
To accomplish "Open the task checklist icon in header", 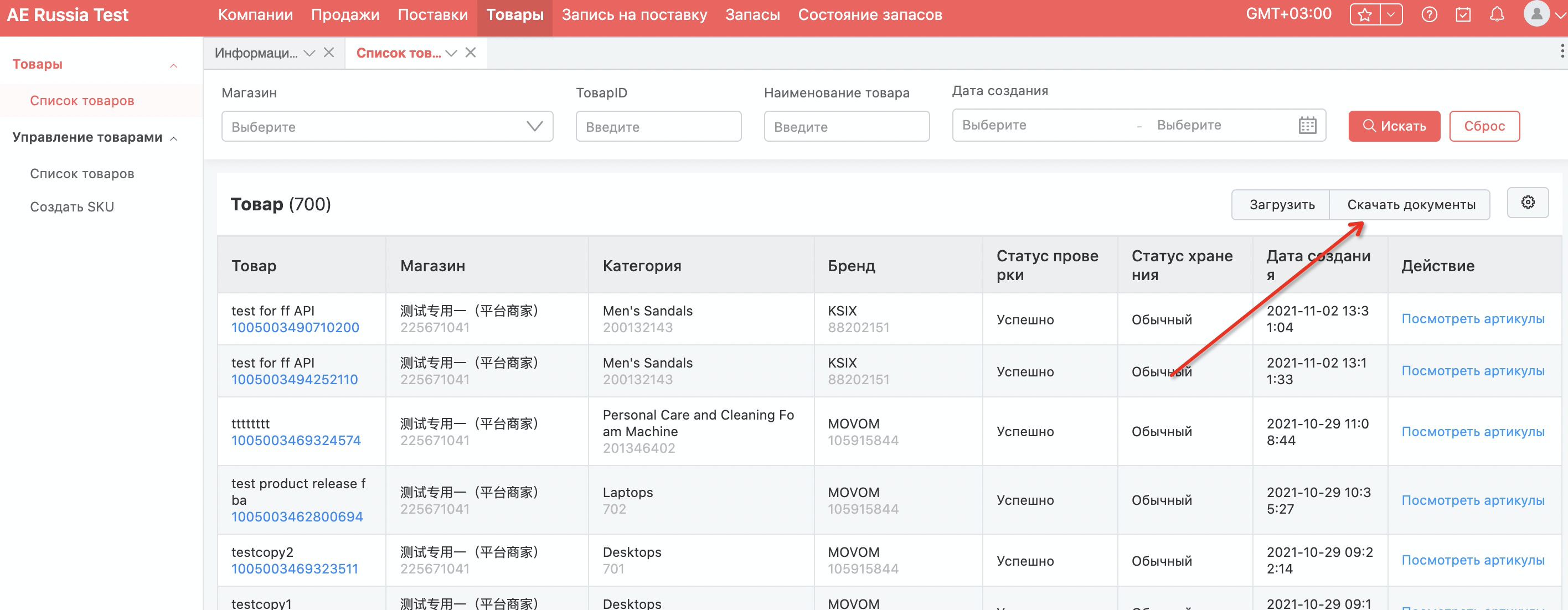I will (x=1463, y=14).
